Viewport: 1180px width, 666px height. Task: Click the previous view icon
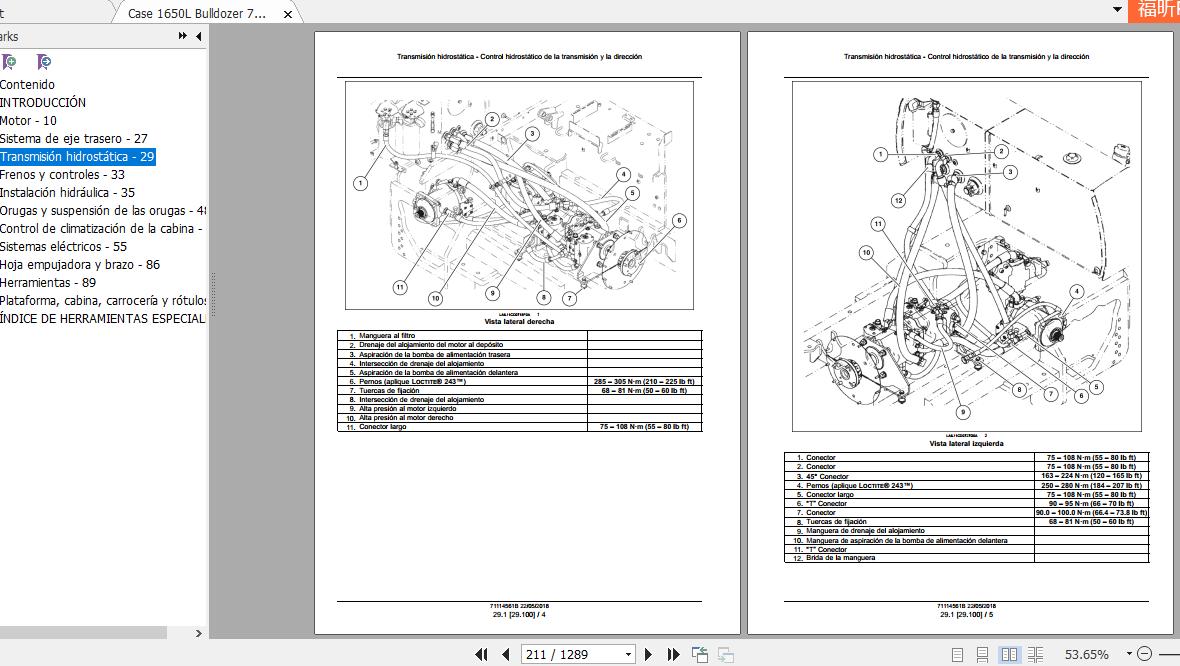click(x=699, y=653)
